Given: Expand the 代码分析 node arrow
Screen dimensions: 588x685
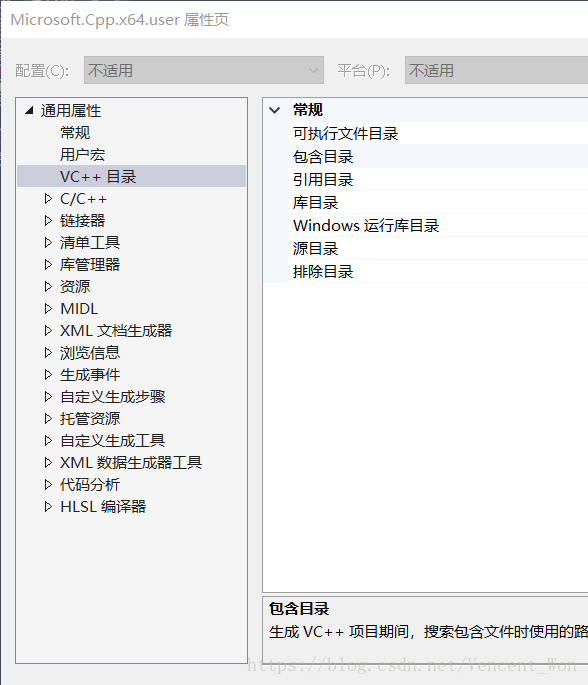Looking at the screenshot, I should pos(48,484).
